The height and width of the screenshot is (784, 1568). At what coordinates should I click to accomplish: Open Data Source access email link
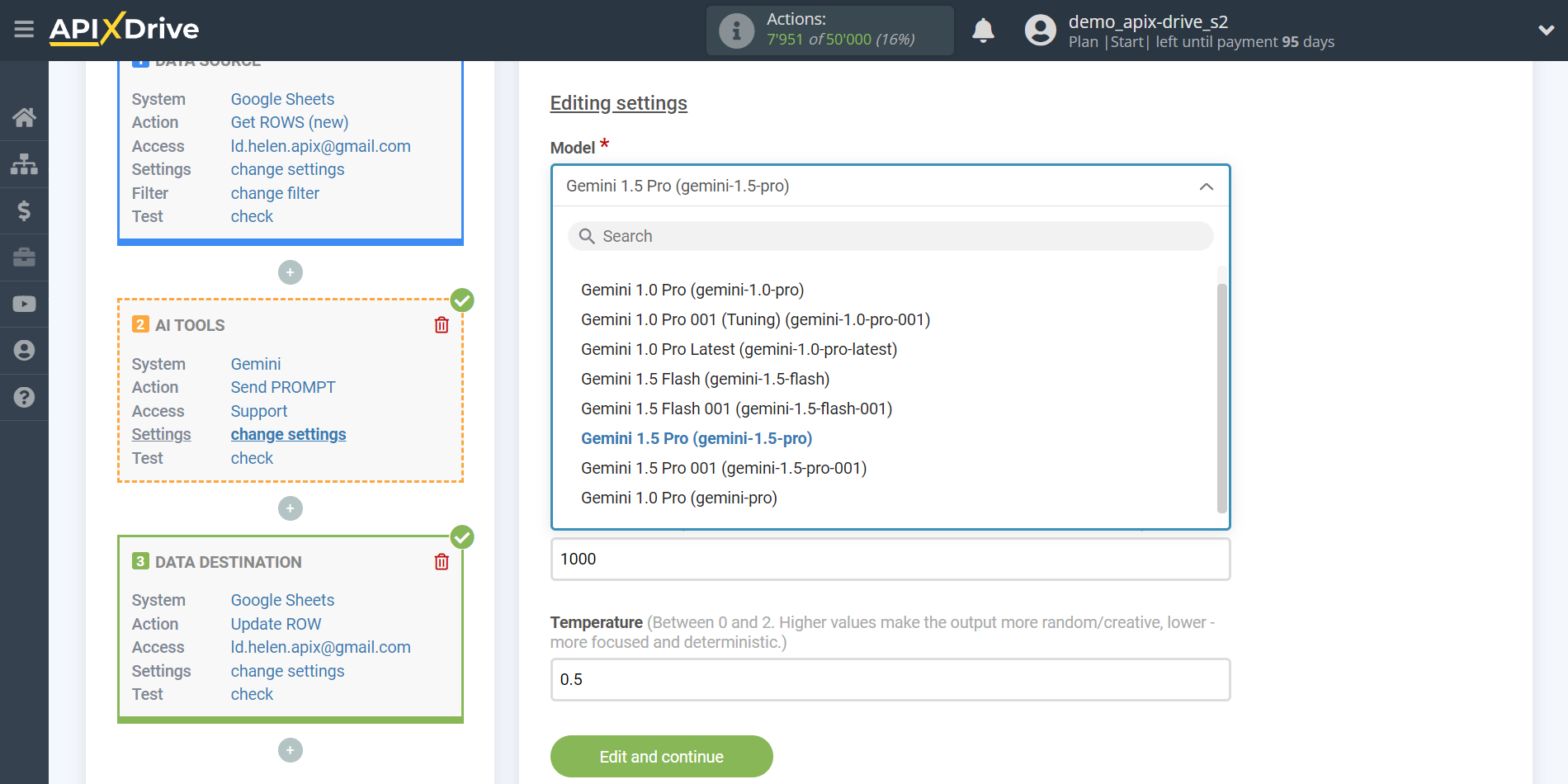[x=320, y=146]
